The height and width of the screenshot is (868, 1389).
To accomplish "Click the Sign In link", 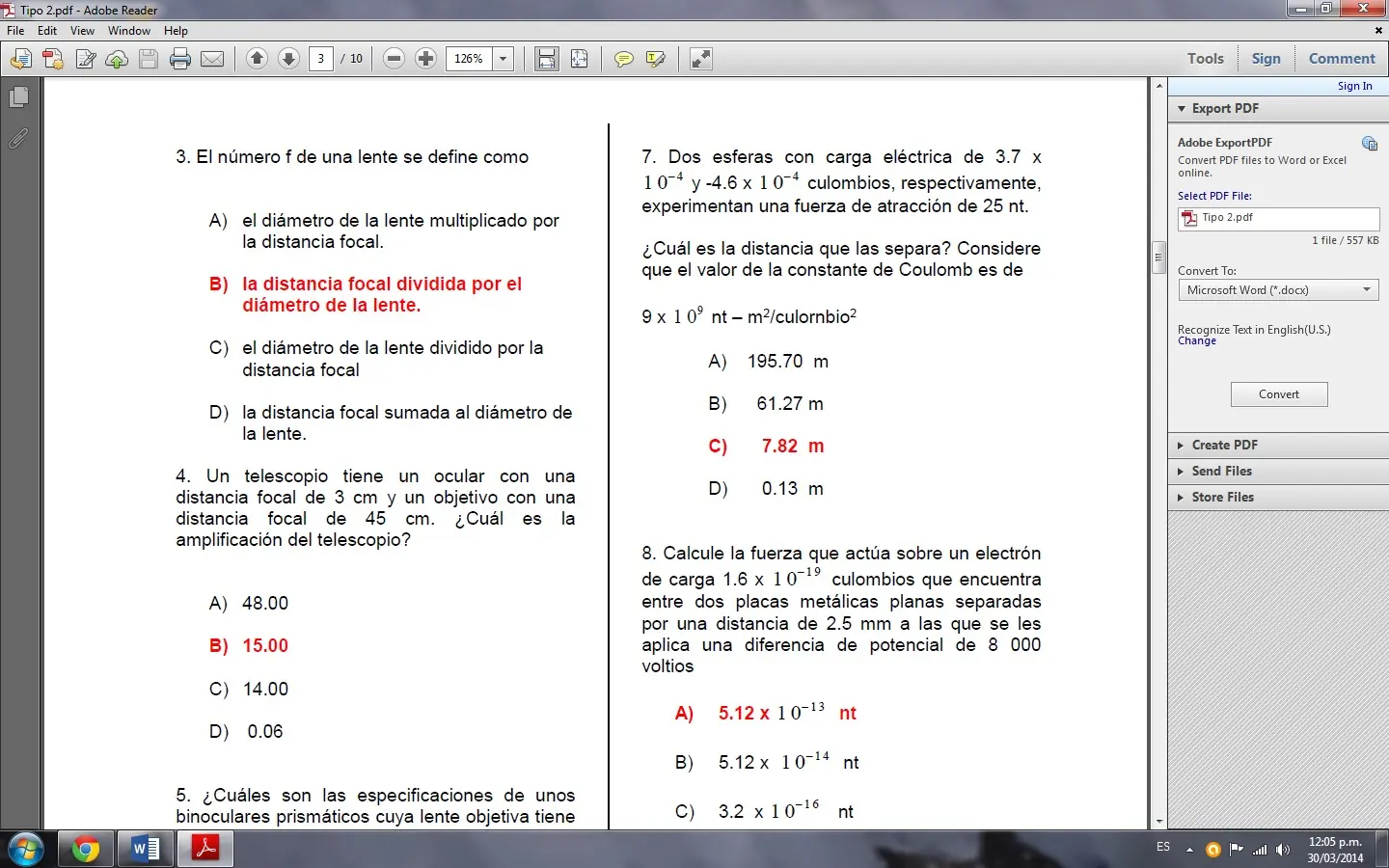I will pos(1354,86).
